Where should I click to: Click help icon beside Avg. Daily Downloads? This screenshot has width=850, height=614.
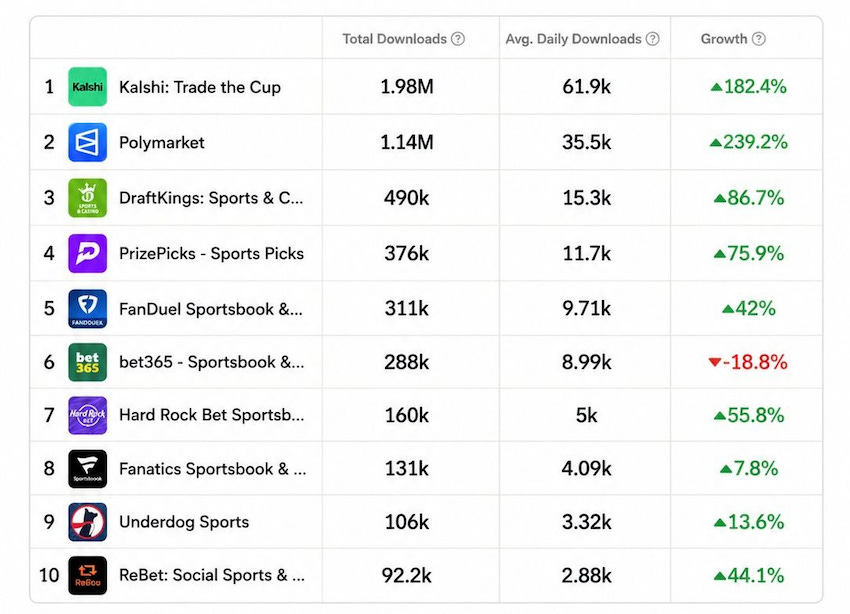click(x=653, y=39)
